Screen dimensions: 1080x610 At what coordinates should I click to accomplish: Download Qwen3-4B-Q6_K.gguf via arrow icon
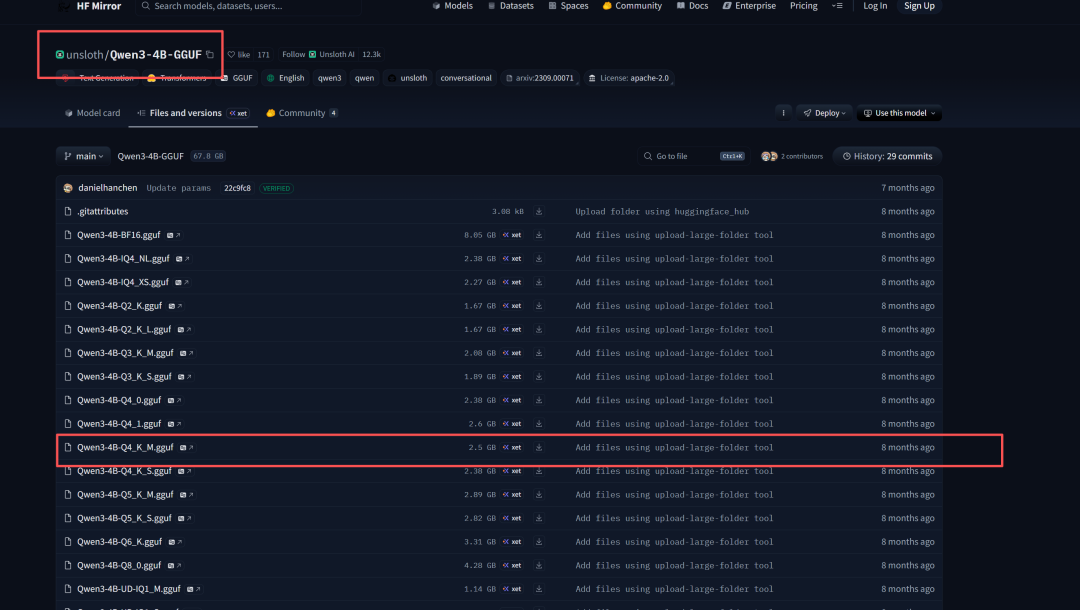point(539,542)
